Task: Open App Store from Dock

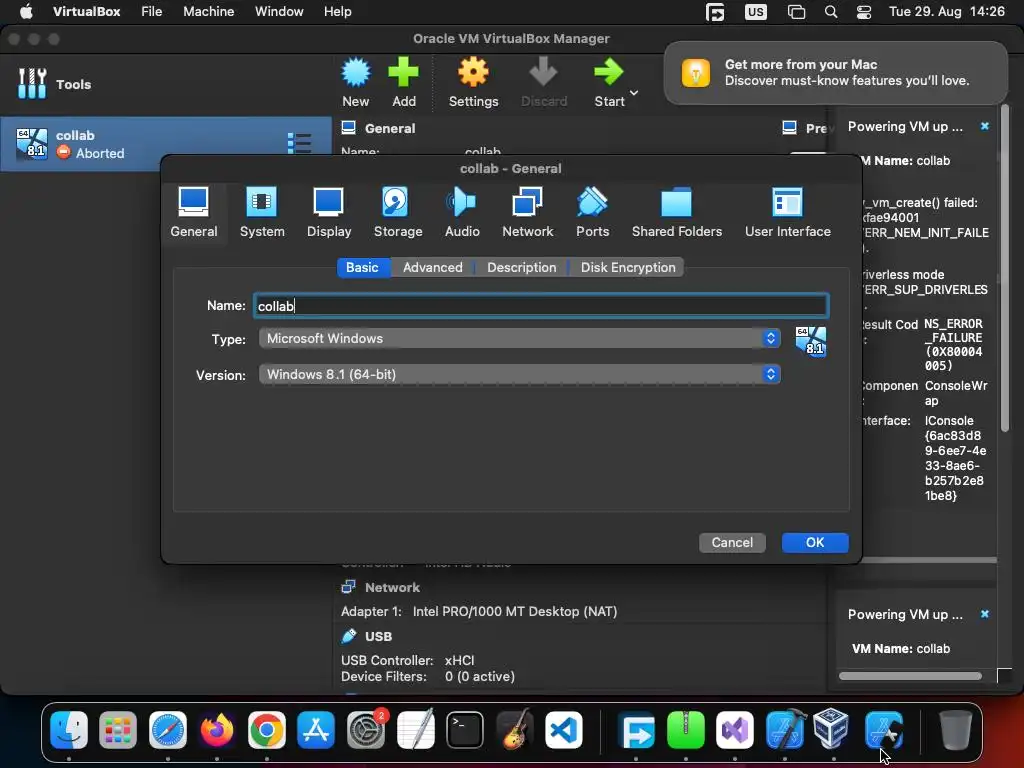Action: [x=316, y=729]
